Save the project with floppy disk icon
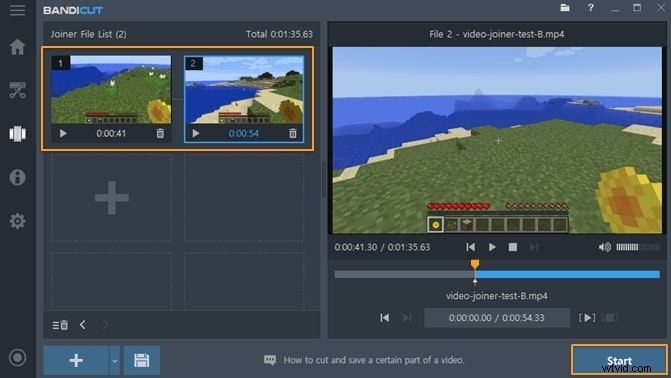The height and width of the screenshot is (378, 671). click(142, 360)
